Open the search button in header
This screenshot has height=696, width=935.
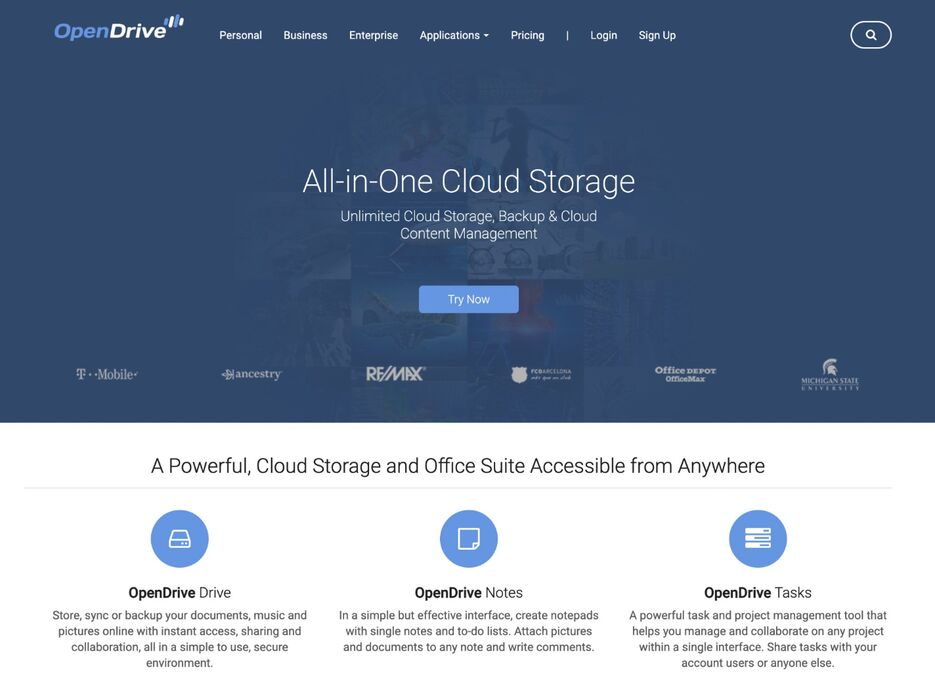pos(871,35)
